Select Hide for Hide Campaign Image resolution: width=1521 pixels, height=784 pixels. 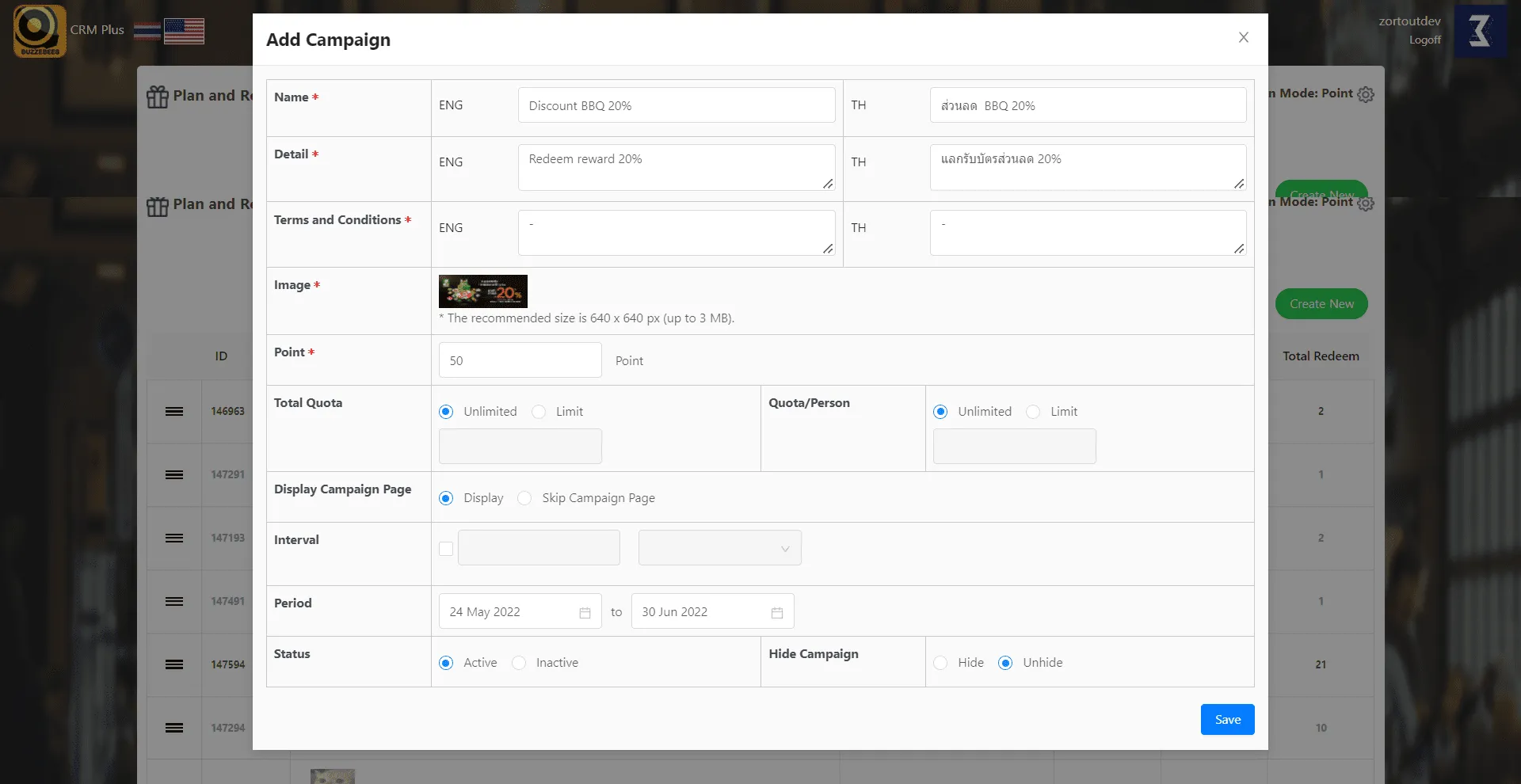point(940,663)
